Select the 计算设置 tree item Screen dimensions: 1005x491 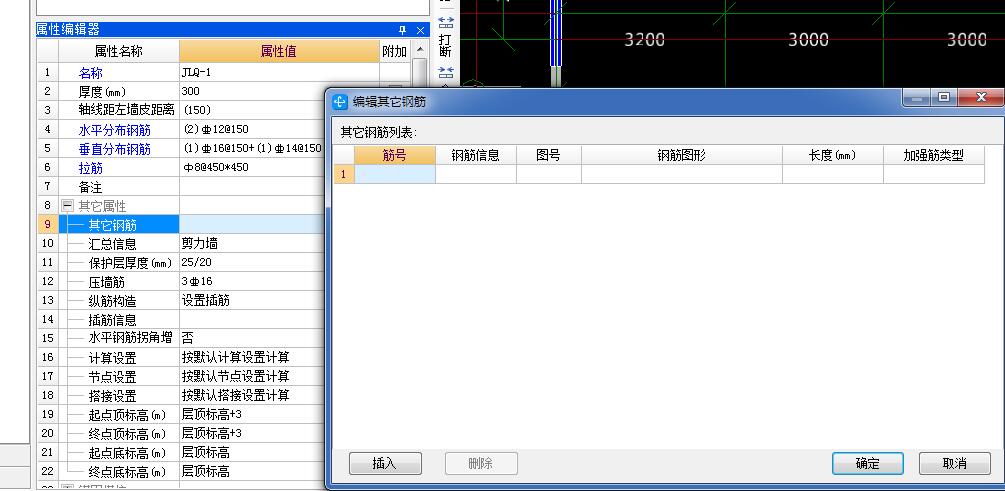tap(112, 358)
